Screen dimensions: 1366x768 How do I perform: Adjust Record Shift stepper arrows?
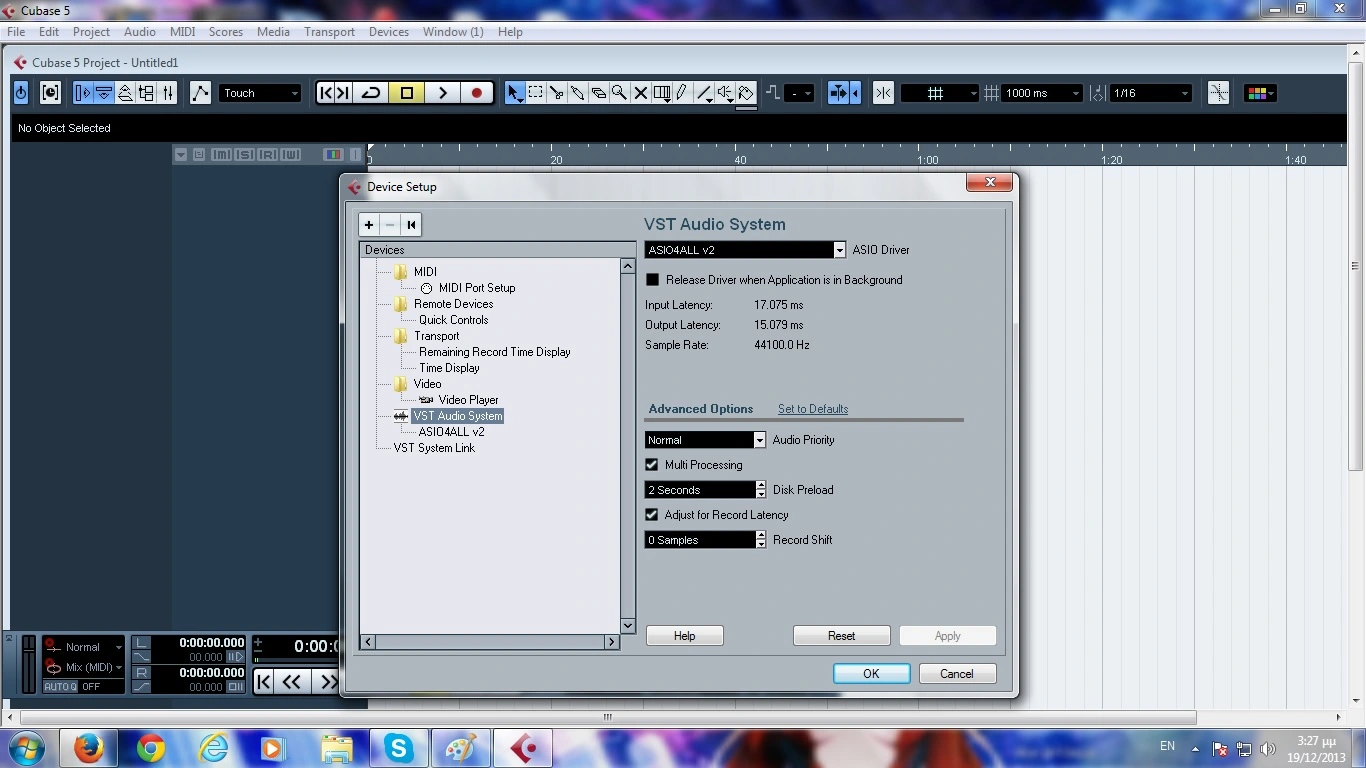(761, 540)
